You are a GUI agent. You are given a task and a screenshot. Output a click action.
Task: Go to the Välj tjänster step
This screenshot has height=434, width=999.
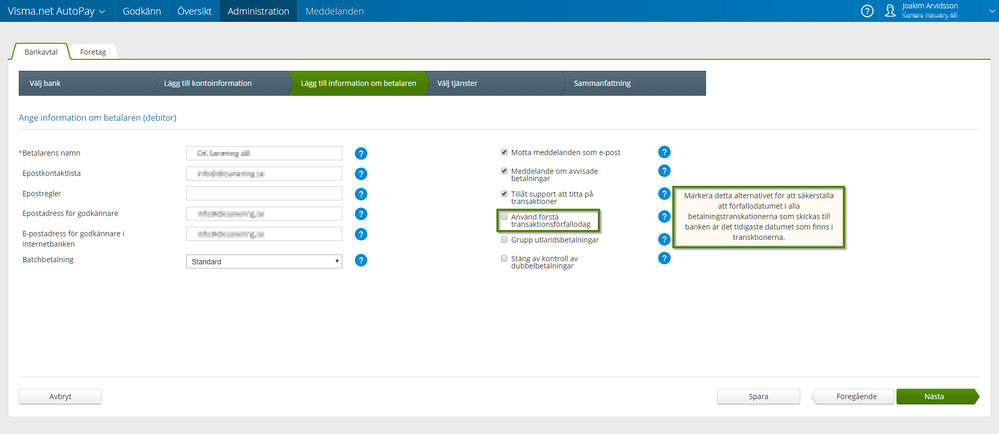click(x=495, y=83)
